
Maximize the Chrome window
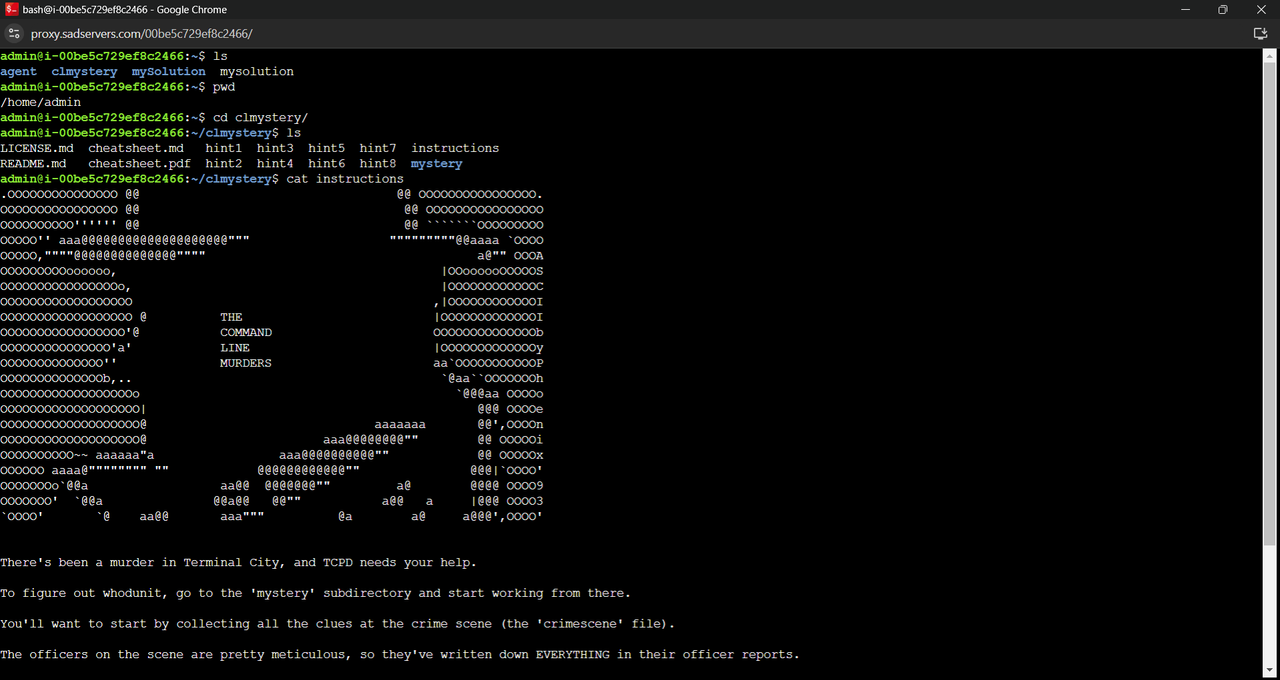tap(1222, 9)
